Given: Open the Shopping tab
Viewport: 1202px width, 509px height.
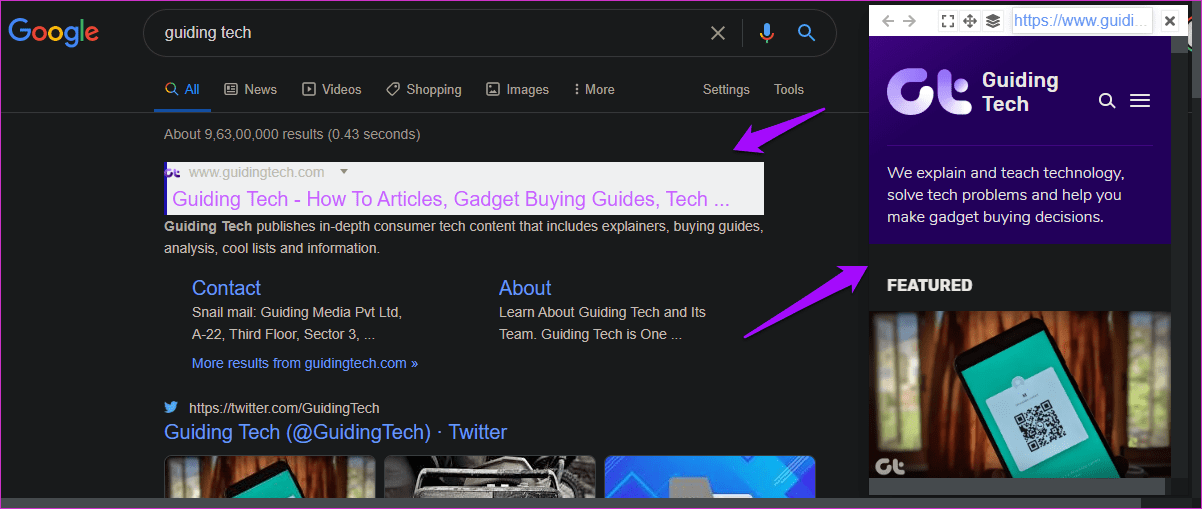Looking at the screenshot, I should pyautogui.click(x=424, y=89).
